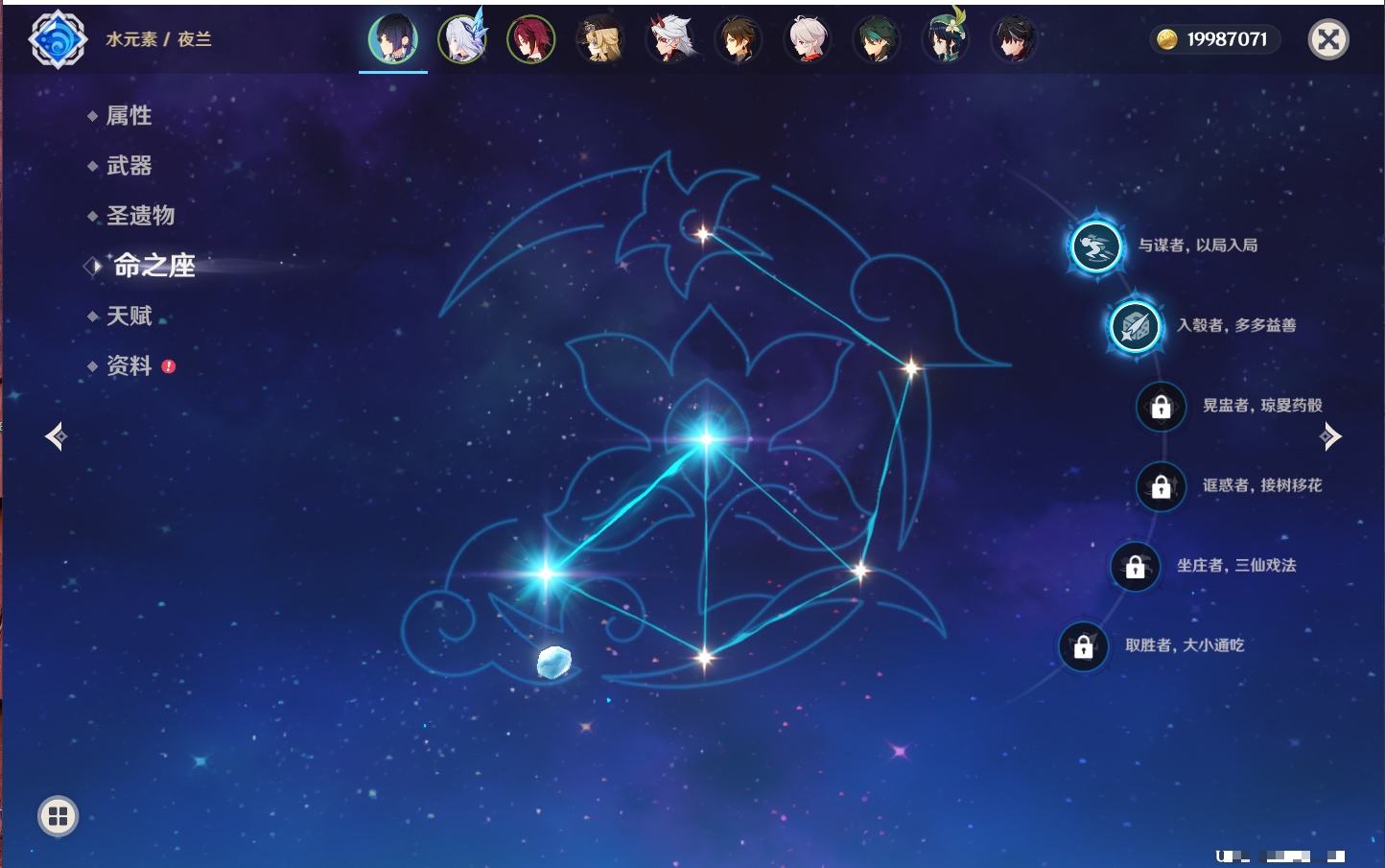This screenshot has width=1385, height=868.
Task: Click the label text 晃盅者,琼畟药骰
Action: point(1263,405)
